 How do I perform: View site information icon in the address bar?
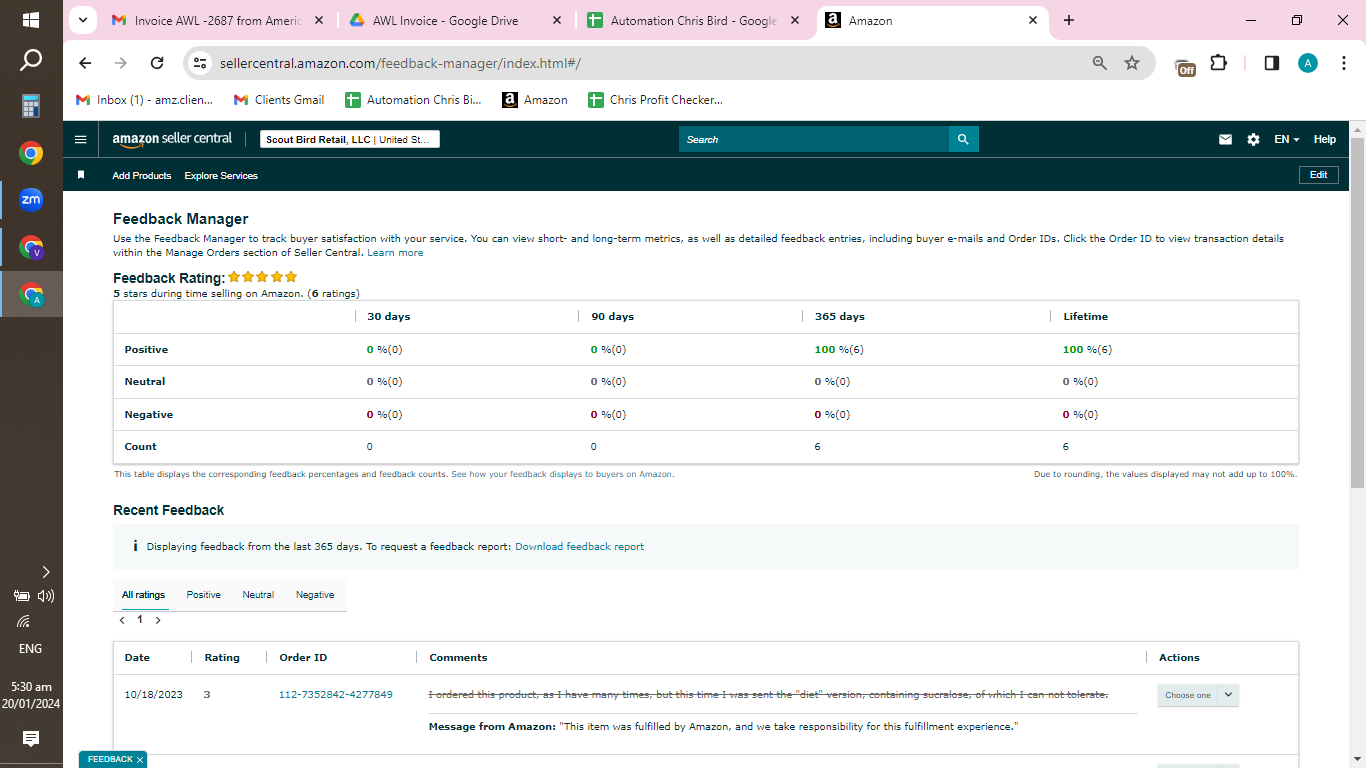[x=200, y=63]
